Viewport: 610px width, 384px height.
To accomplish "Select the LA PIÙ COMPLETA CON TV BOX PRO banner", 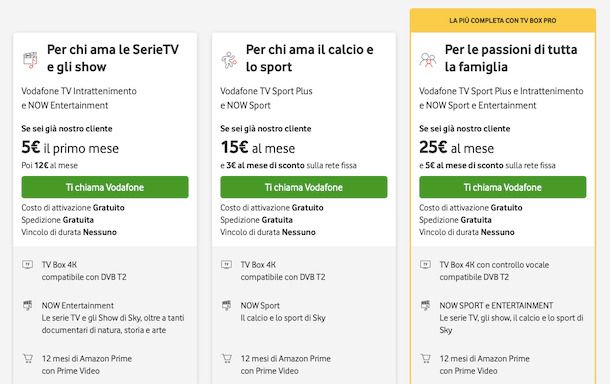I will point(503,21).
